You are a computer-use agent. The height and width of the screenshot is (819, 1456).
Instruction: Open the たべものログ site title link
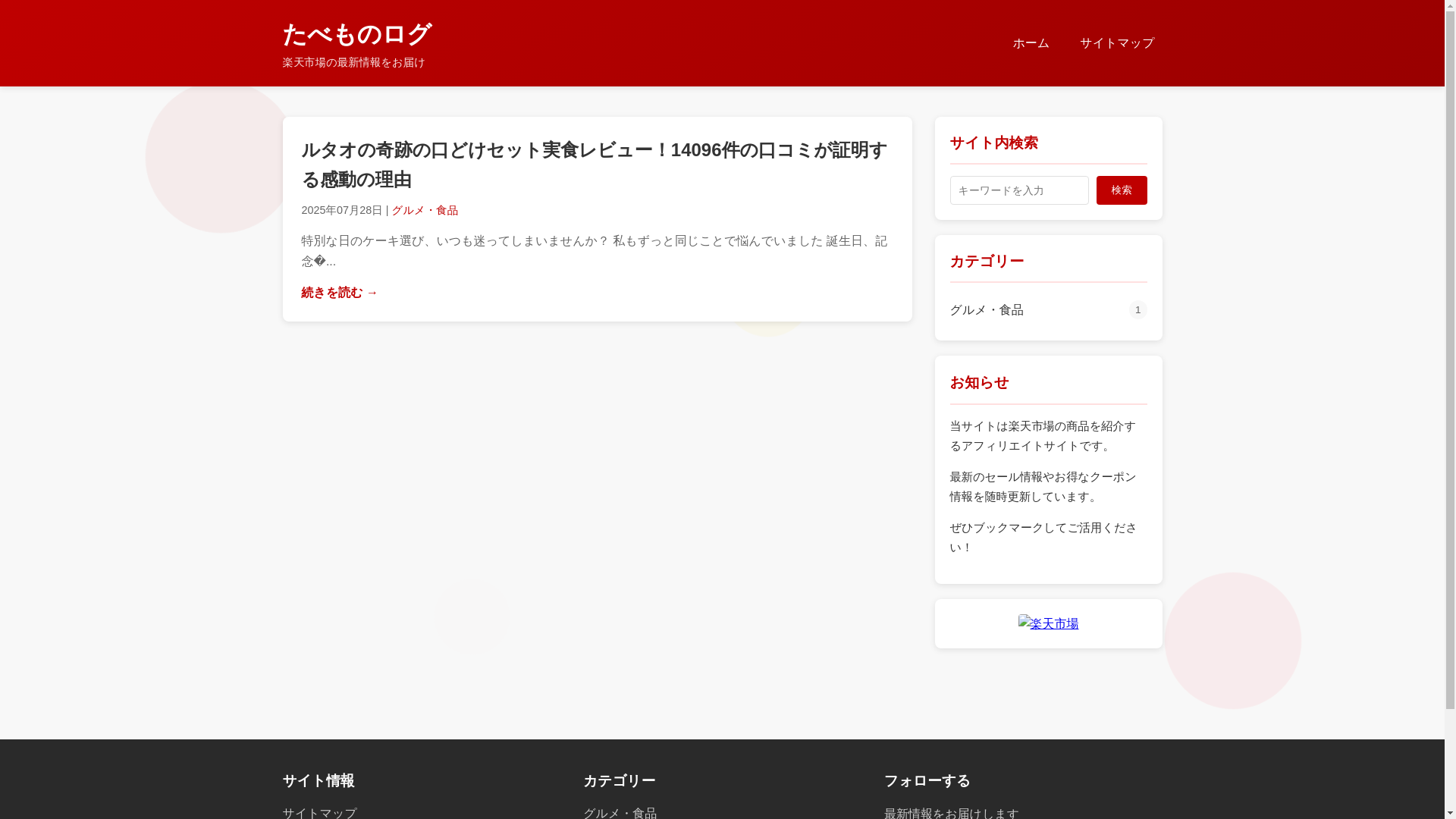pos(356,34)
